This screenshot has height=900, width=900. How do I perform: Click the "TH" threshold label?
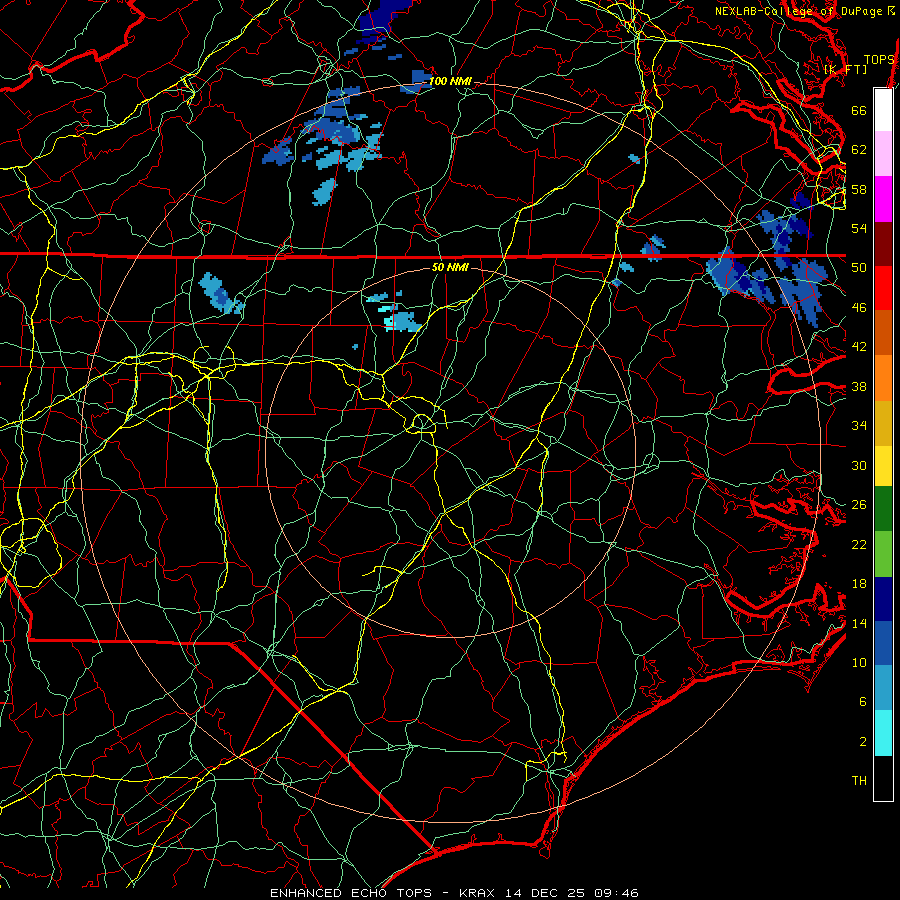coord(859,781)
